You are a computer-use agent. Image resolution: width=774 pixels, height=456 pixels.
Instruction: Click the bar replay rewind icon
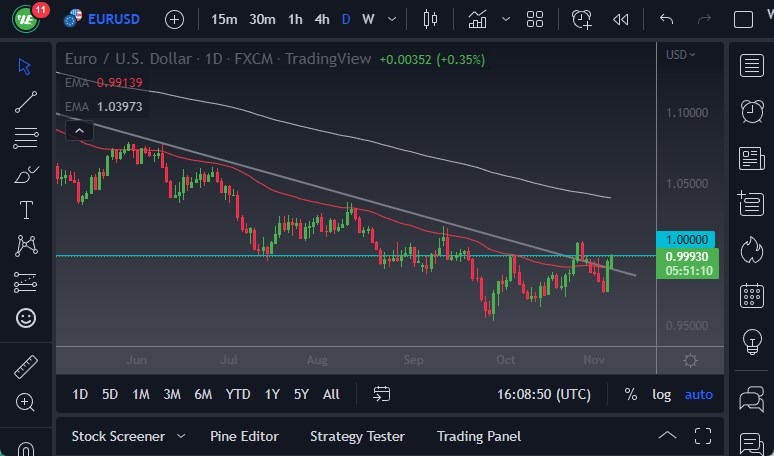coord(621,19)
